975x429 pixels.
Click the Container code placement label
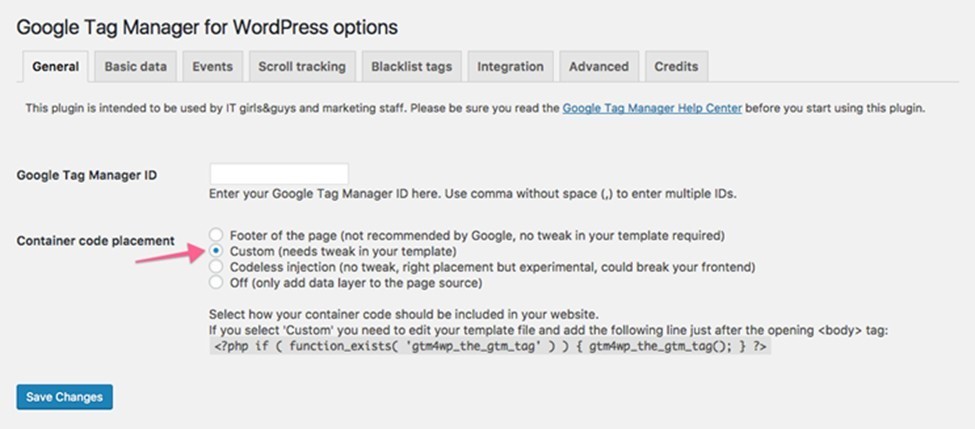[96, 241]
